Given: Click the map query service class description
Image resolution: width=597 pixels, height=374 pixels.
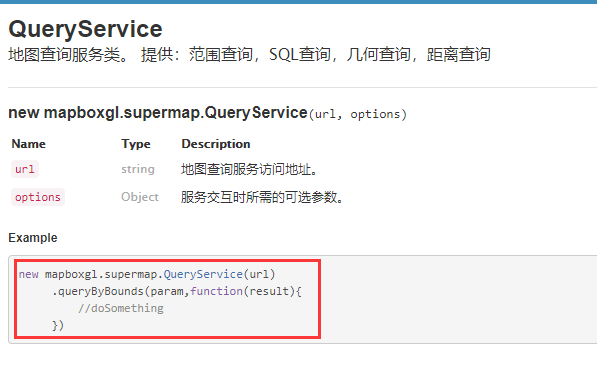Looking at the screenshot, I should (x=249, y=54).
